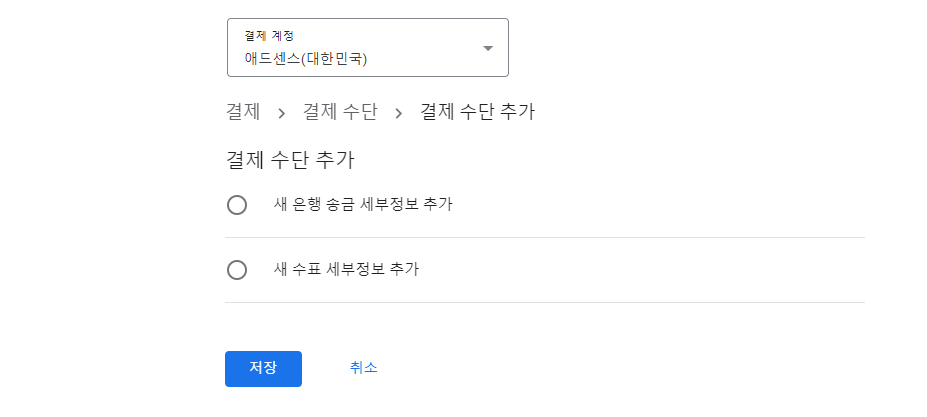Go to the 결제 breadcrumb
Image resolution: width=927 pixels, height=417 pixels.
click(243, 112)
